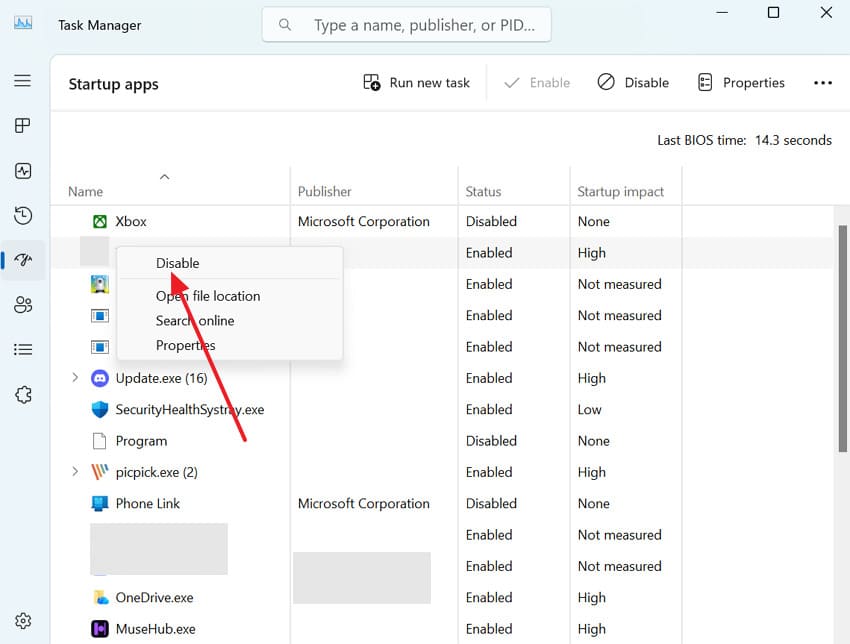The height and width of the screenshot is (644, 850).
Task: Choose Disable from the context menu
Action: click(x=178, y=263)
